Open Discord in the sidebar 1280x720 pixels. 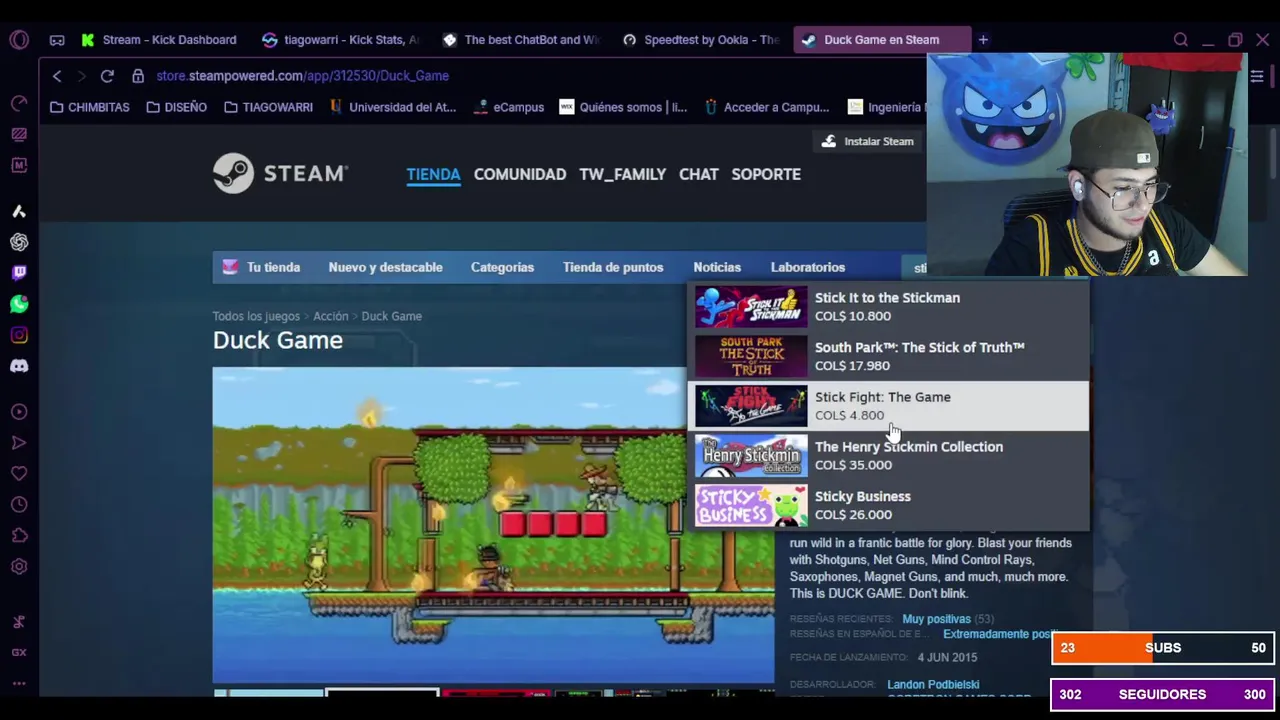(19, 366)
